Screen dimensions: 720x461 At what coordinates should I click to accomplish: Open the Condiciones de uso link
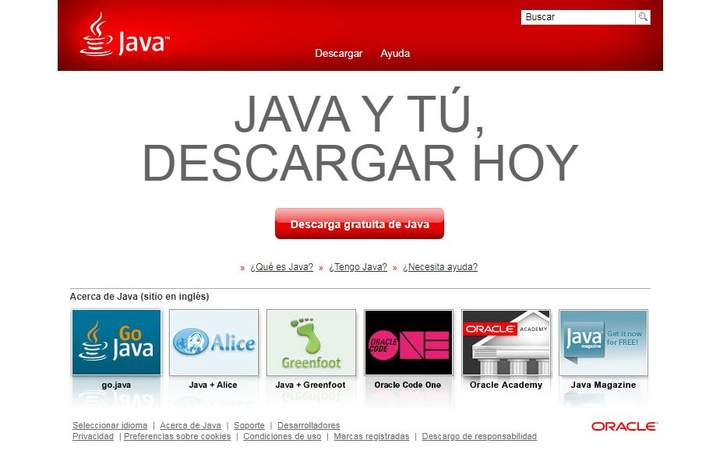[282, 436]
